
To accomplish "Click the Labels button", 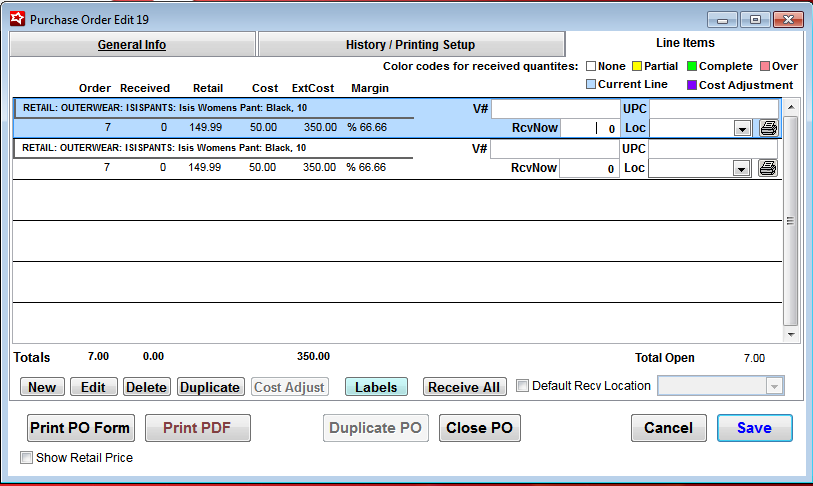I will tap(376, 387).
